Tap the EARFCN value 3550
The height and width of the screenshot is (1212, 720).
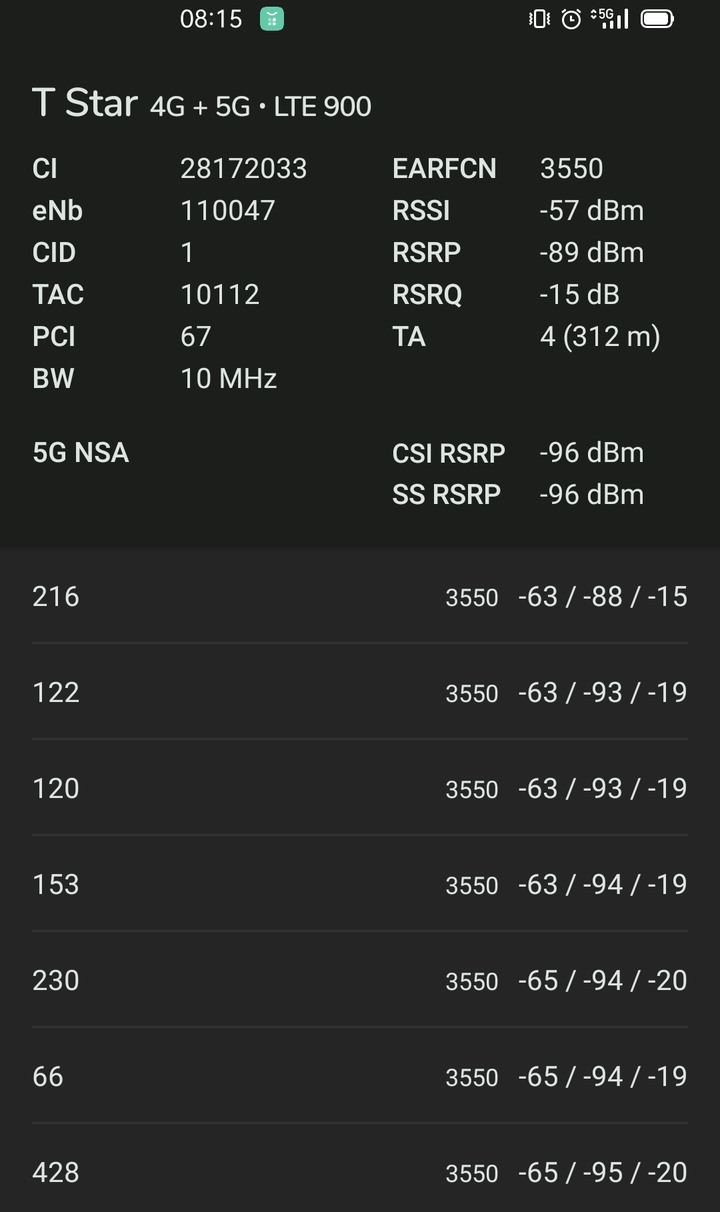pyautogui.click(x=571, y=169)
